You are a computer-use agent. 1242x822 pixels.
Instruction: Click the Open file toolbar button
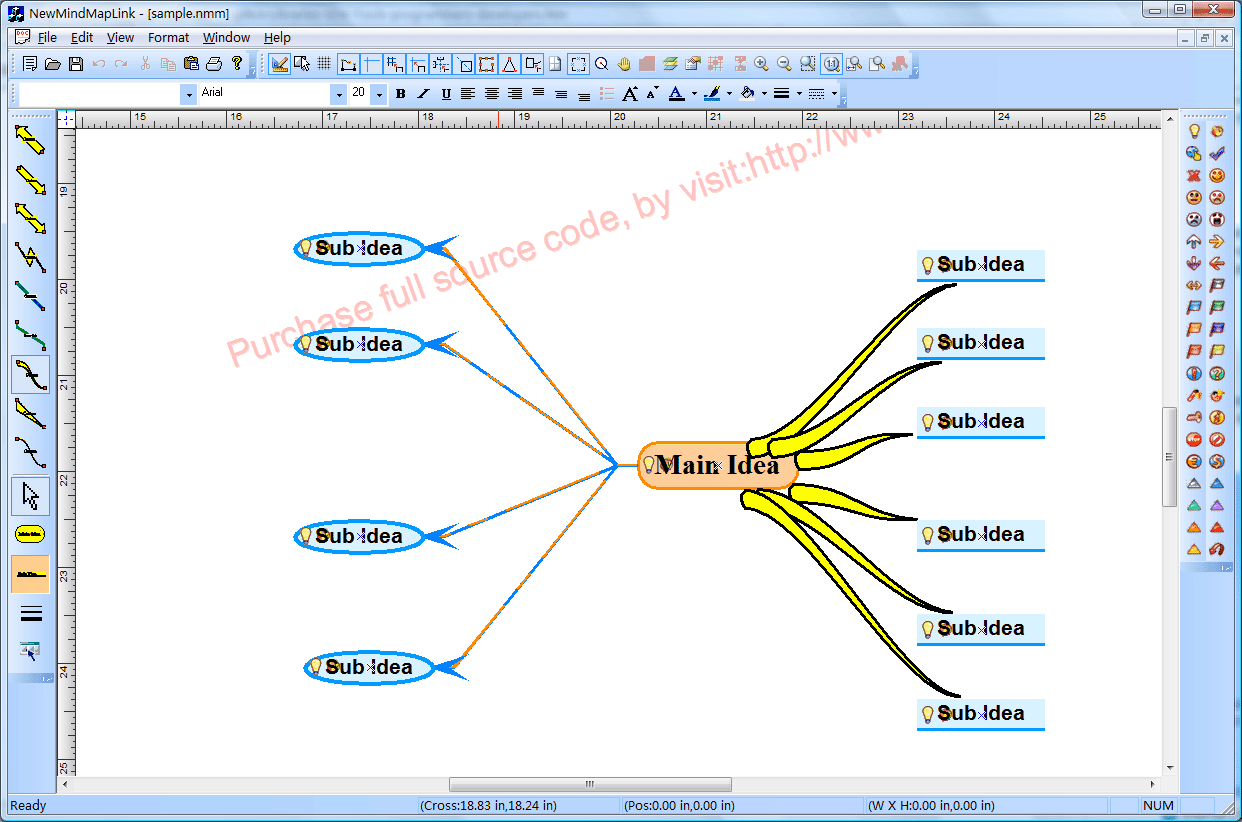[53, 63]
